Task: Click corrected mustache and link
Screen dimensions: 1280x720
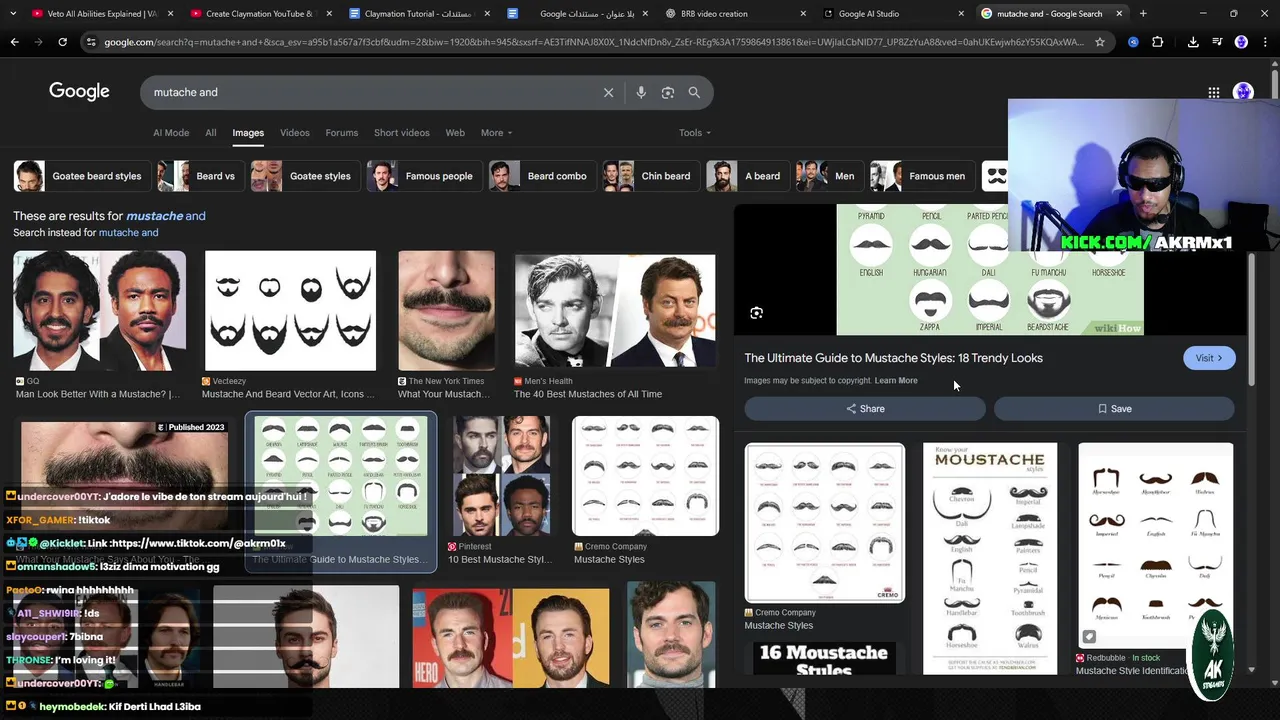Action: [165, 216]
